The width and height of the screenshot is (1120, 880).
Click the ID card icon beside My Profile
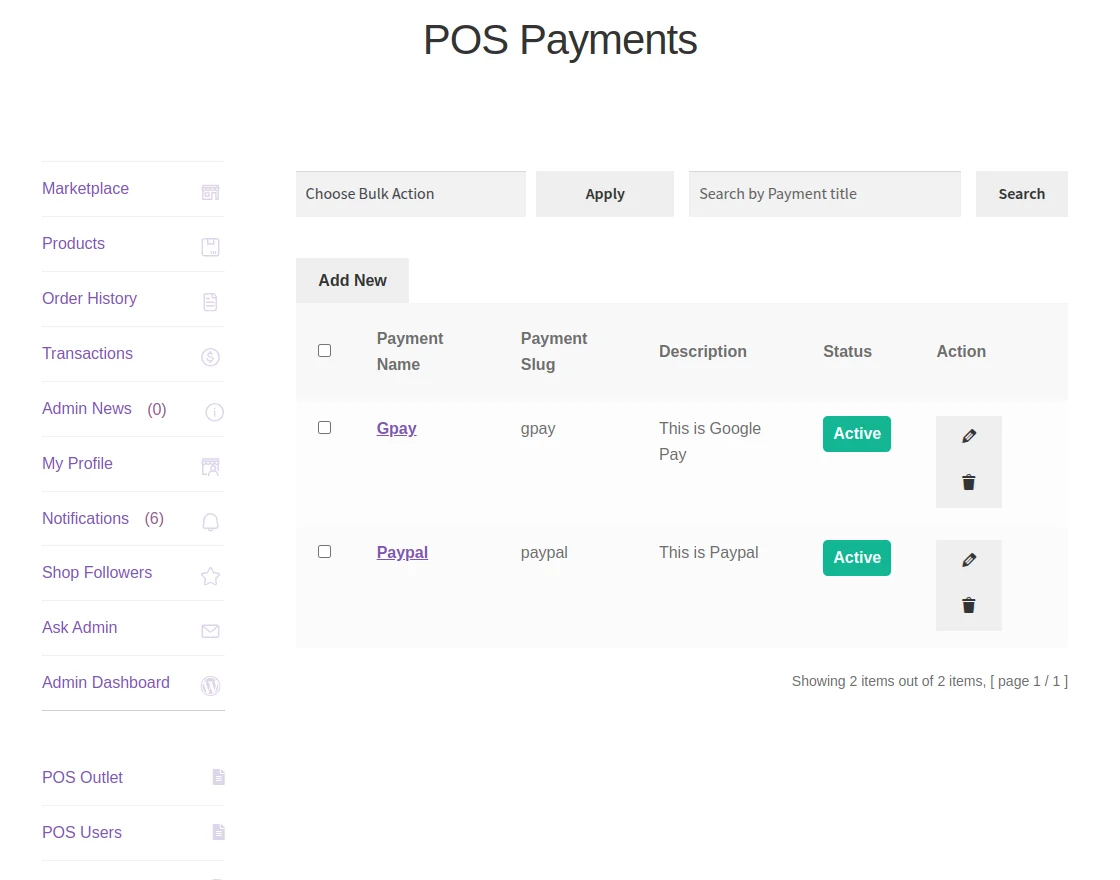[210, 466]
